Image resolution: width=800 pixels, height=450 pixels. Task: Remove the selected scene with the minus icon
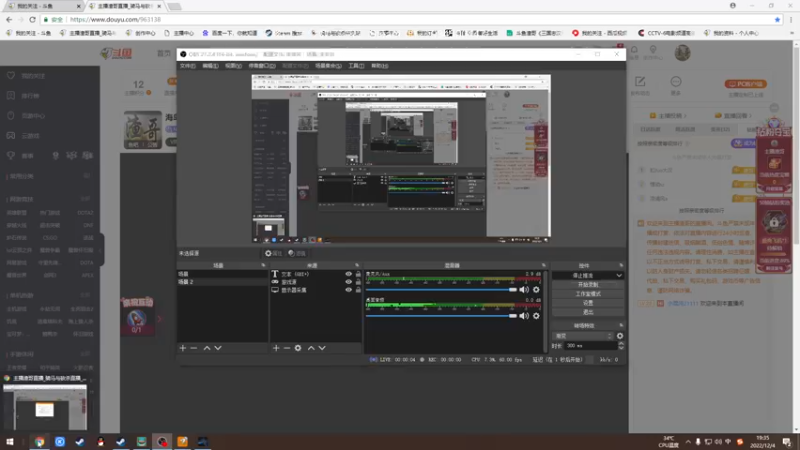coord(194,348)
